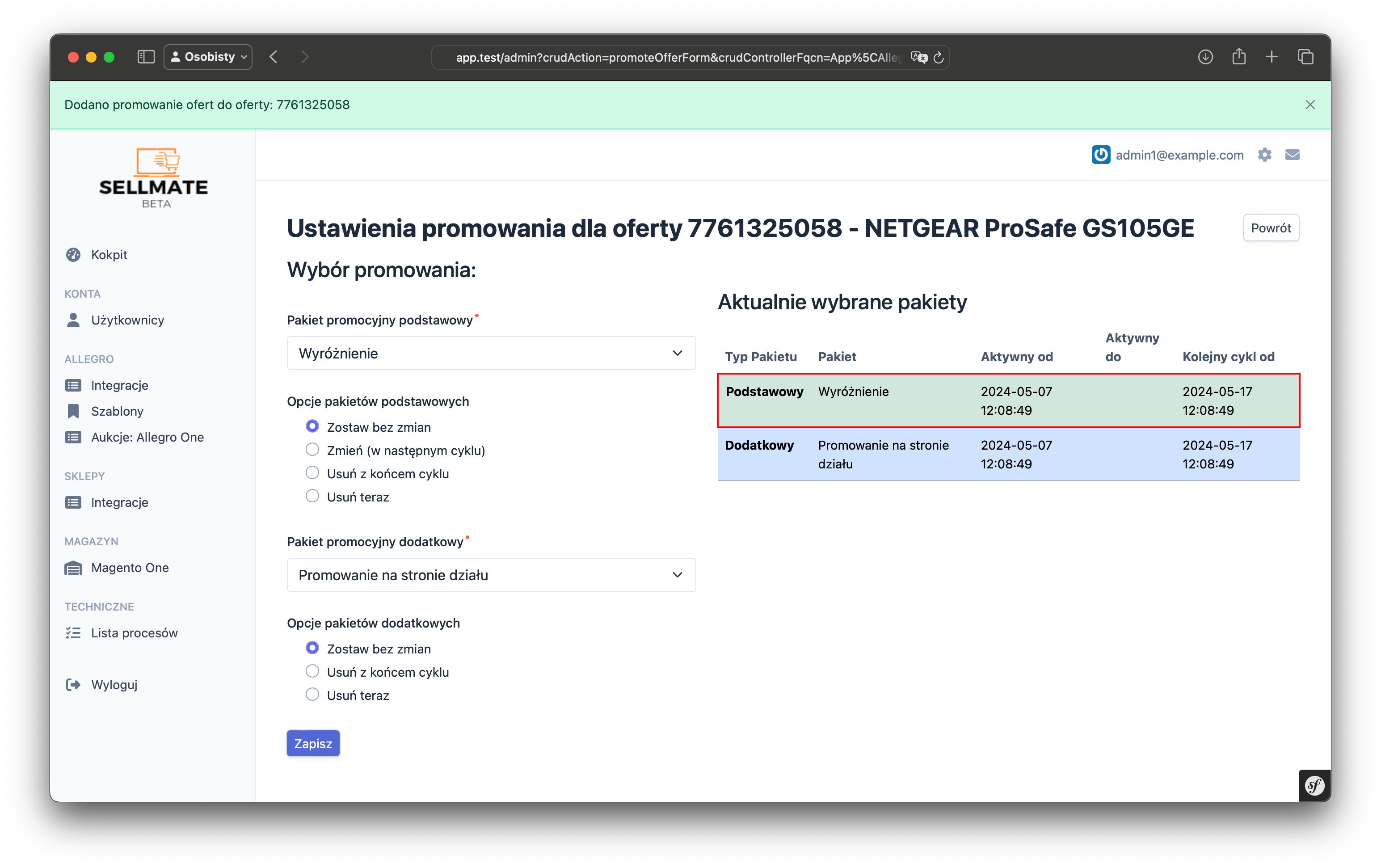
Task: Open Lista procesów in the sidebar
Action: click(134, 633)
